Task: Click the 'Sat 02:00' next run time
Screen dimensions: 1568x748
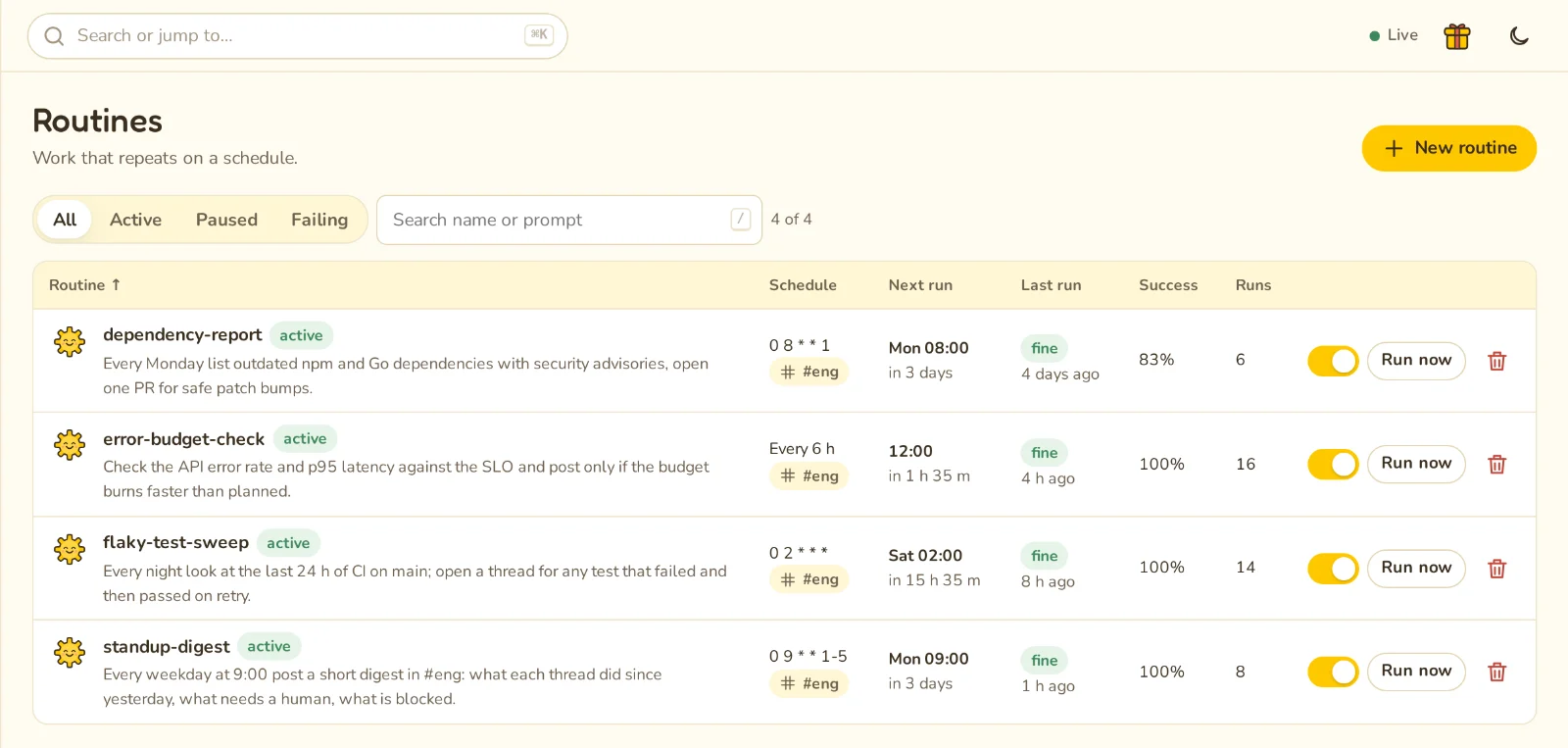Action: (925, 556)
